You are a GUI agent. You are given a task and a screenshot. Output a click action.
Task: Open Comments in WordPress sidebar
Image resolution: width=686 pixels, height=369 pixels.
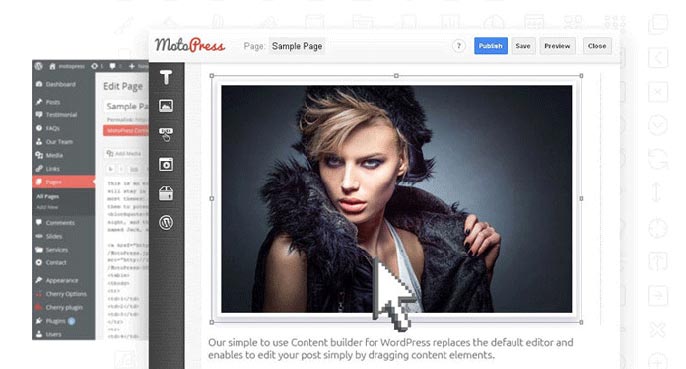coord(60,223)
